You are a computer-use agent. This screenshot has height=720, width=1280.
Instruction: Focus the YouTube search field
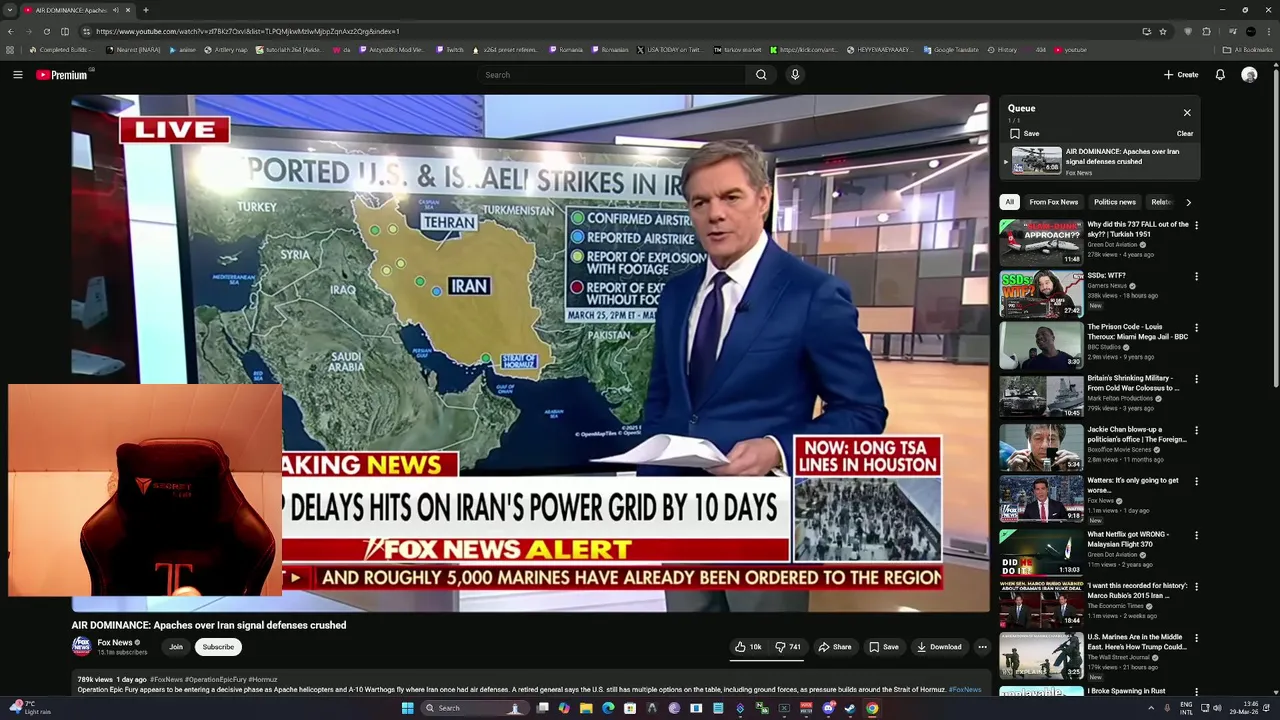[x=611, y=75]
